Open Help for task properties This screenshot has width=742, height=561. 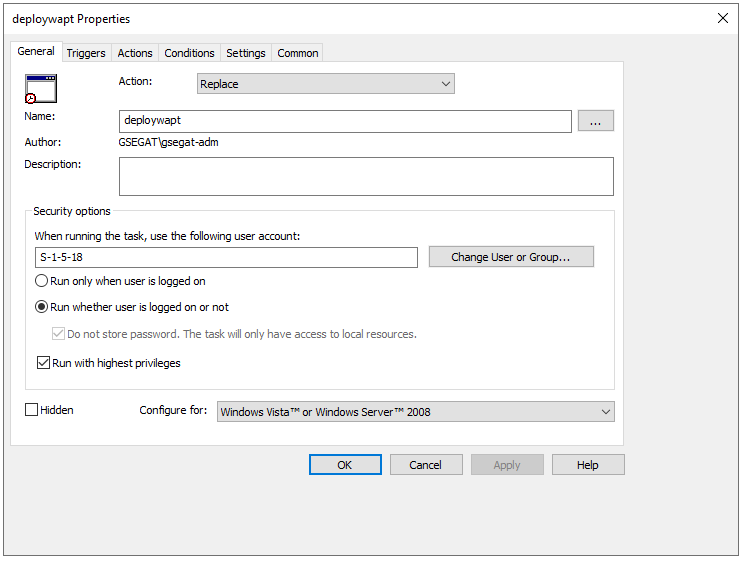click(587, 465)
